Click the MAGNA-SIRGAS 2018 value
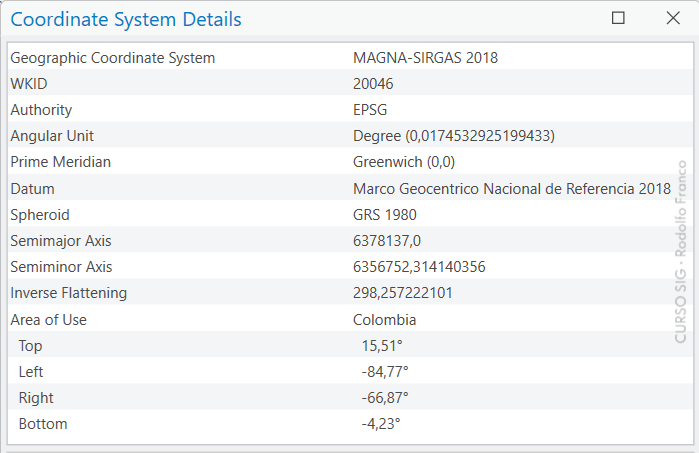 (425, 58)
